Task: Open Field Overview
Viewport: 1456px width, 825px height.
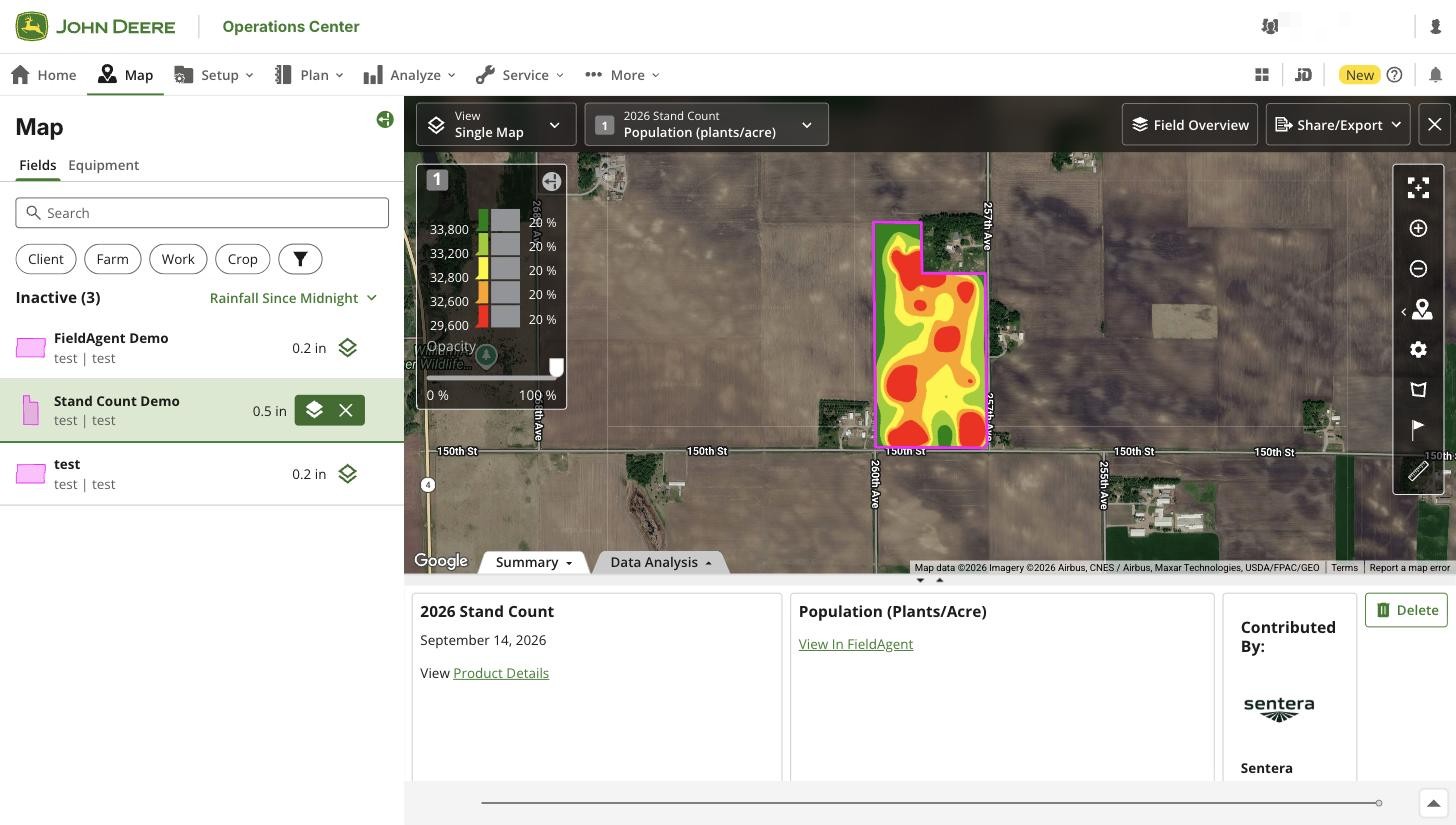Action: [x=1190, y=125]
